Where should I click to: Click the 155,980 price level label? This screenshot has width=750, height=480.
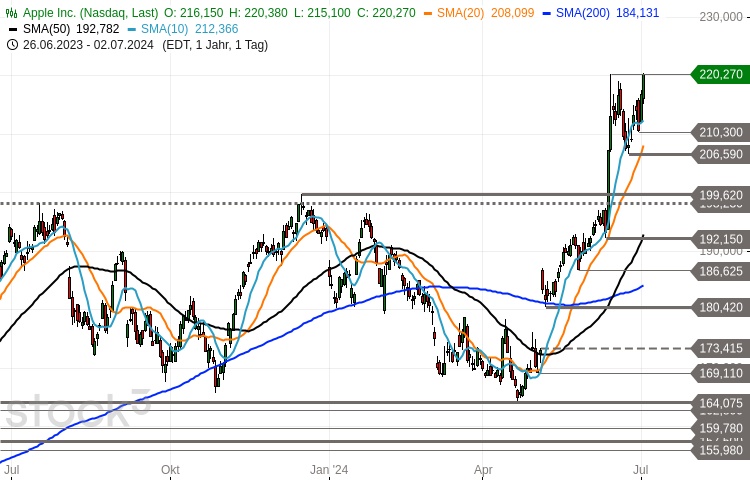coord(720,450)
